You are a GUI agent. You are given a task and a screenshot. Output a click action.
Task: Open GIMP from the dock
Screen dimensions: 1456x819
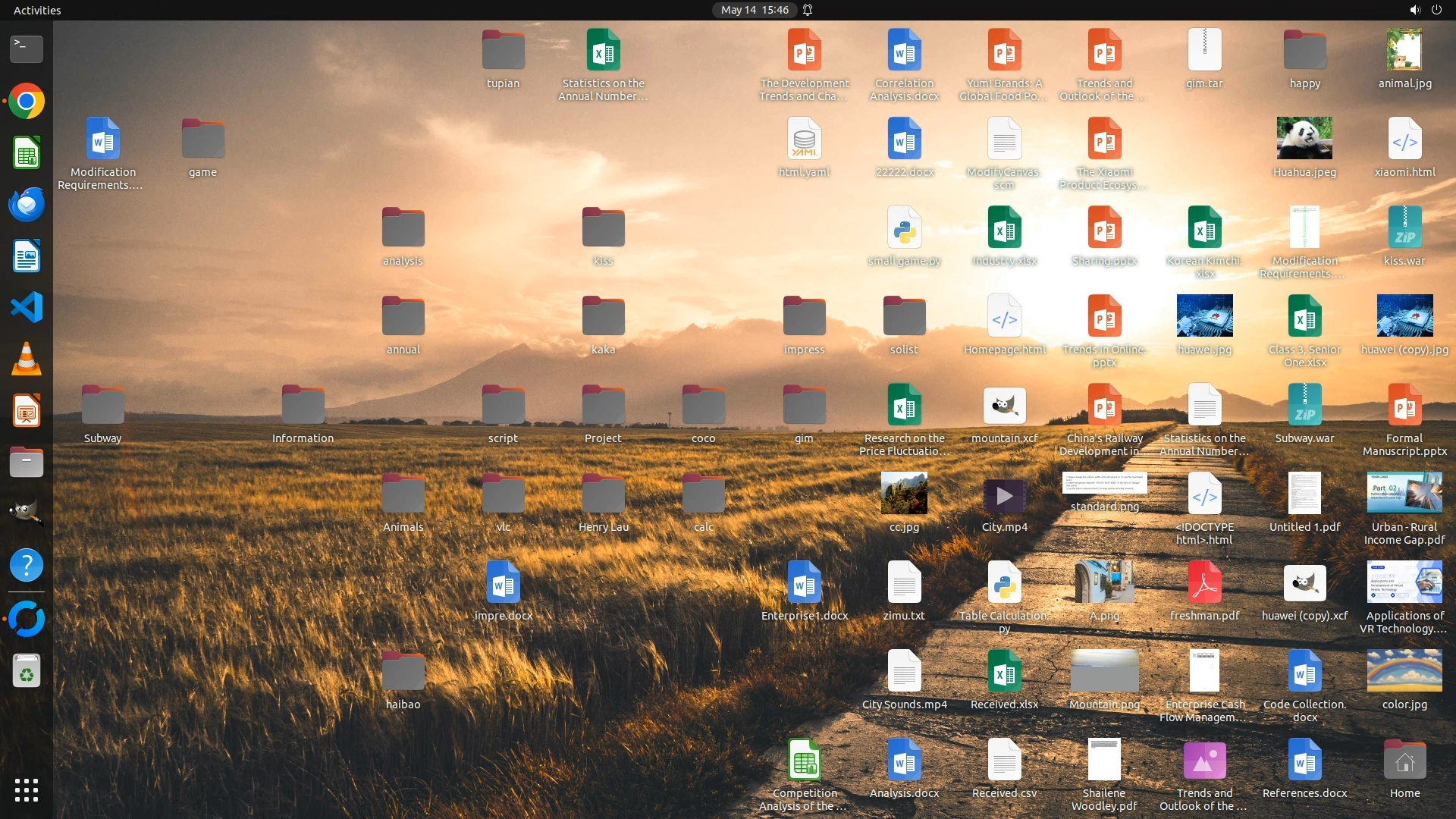click(x=27, y=513)
